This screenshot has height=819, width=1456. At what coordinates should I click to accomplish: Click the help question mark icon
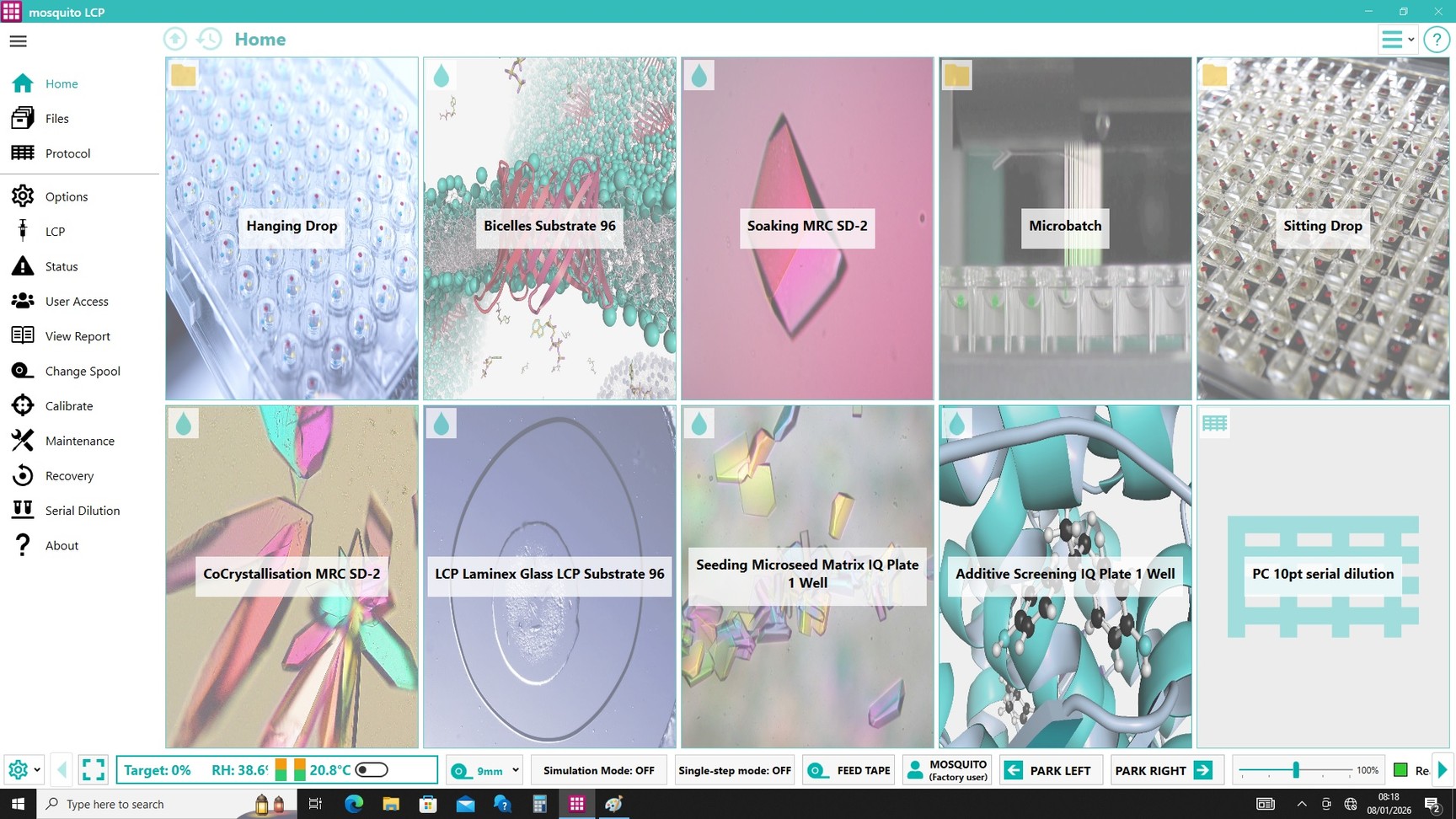click(x=1436, y=40)
